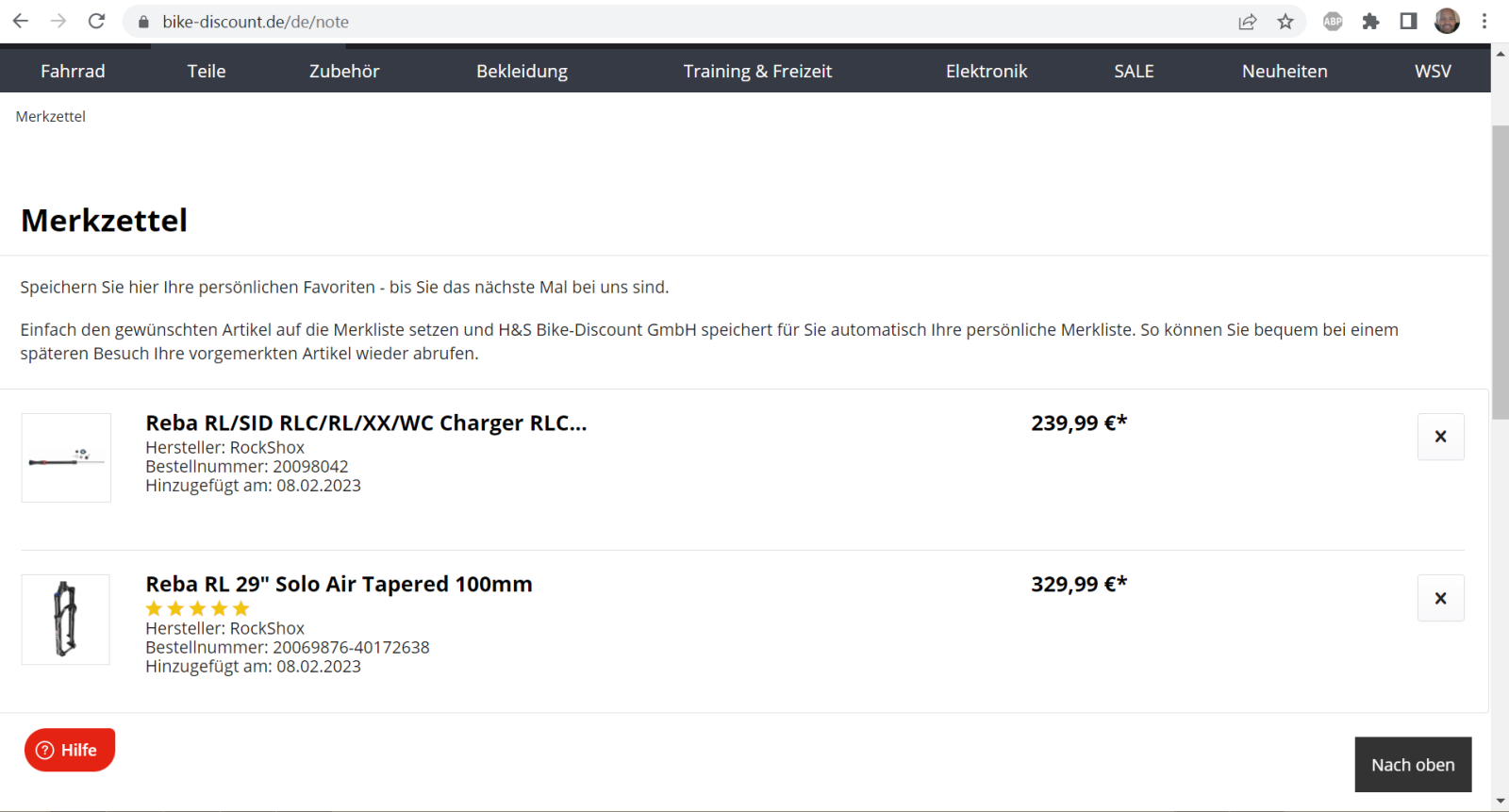The image size is (1509, 812).
Task: Open the Bekleidung menu
Action: click(x=522, y=71)
